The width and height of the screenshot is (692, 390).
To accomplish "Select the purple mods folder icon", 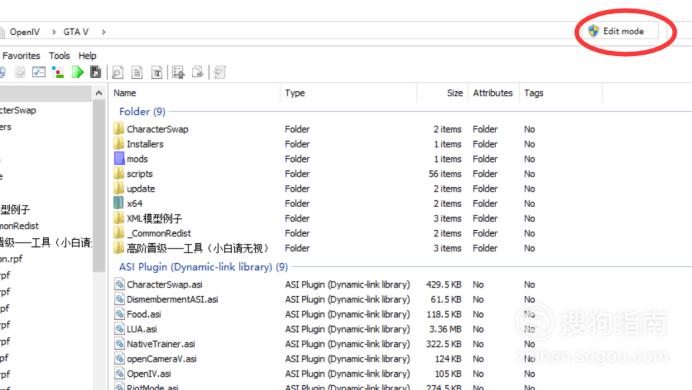I will tap(119, 158).
